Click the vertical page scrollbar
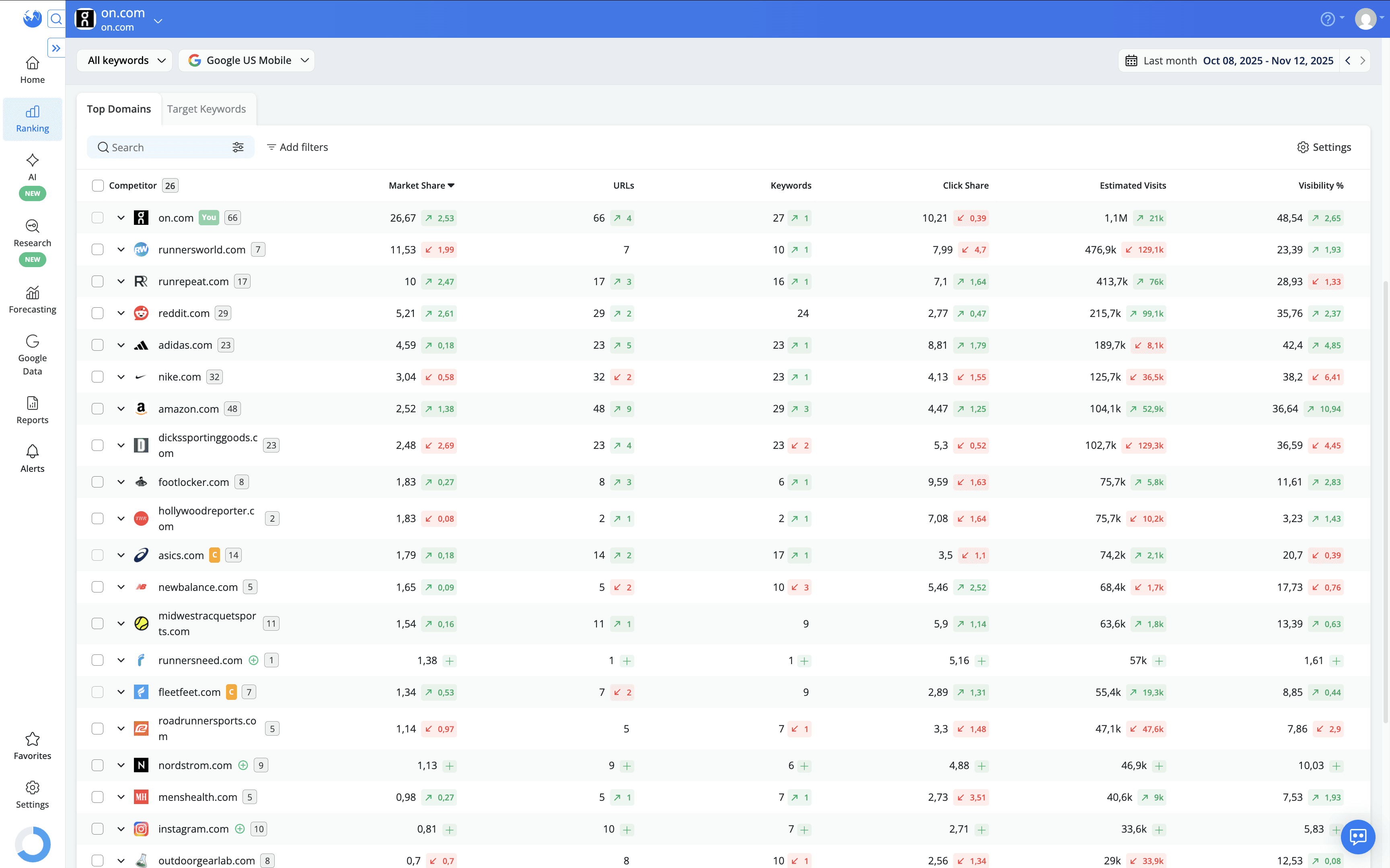1390x868 pixels. [x=1386, y=502]
